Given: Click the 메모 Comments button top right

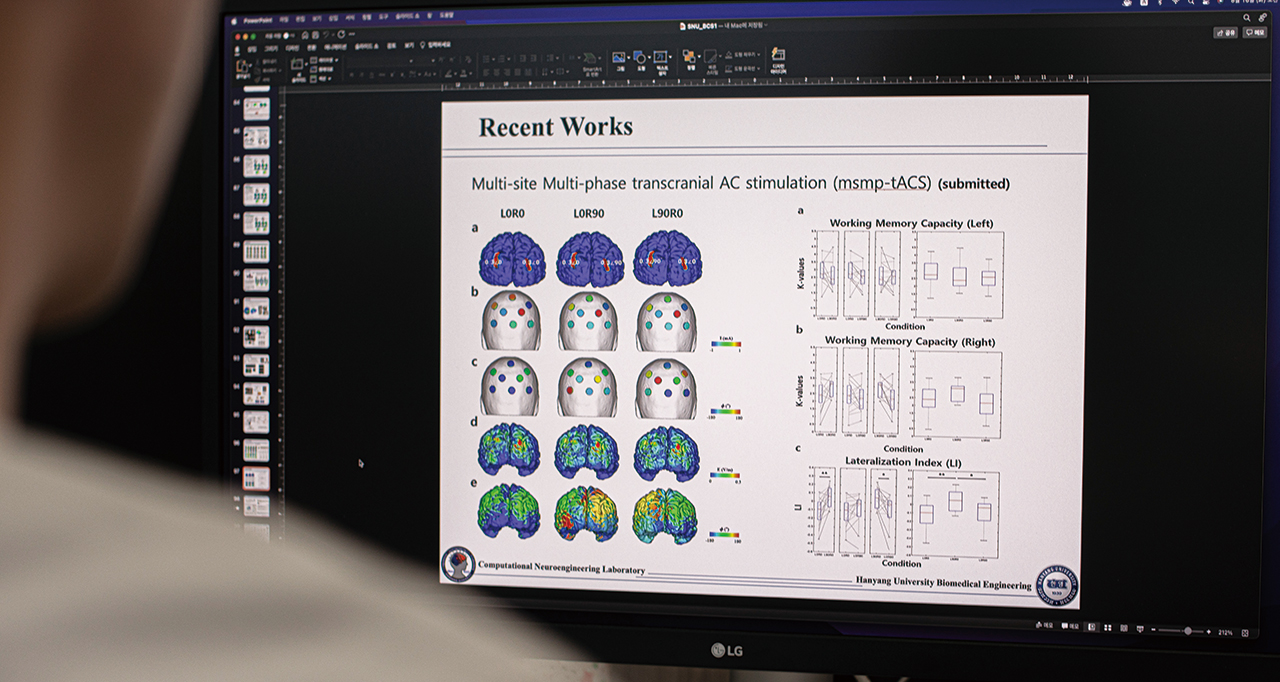Looking at the screenshot, I should click(1255, 33).
